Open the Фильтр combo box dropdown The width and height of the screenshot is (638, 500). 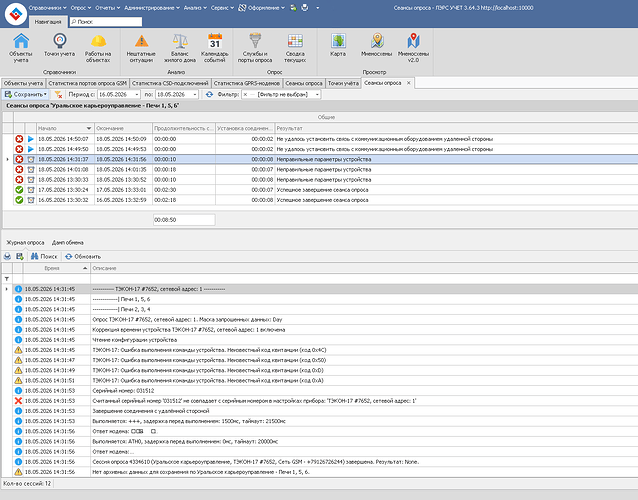(x=317, y=94)
